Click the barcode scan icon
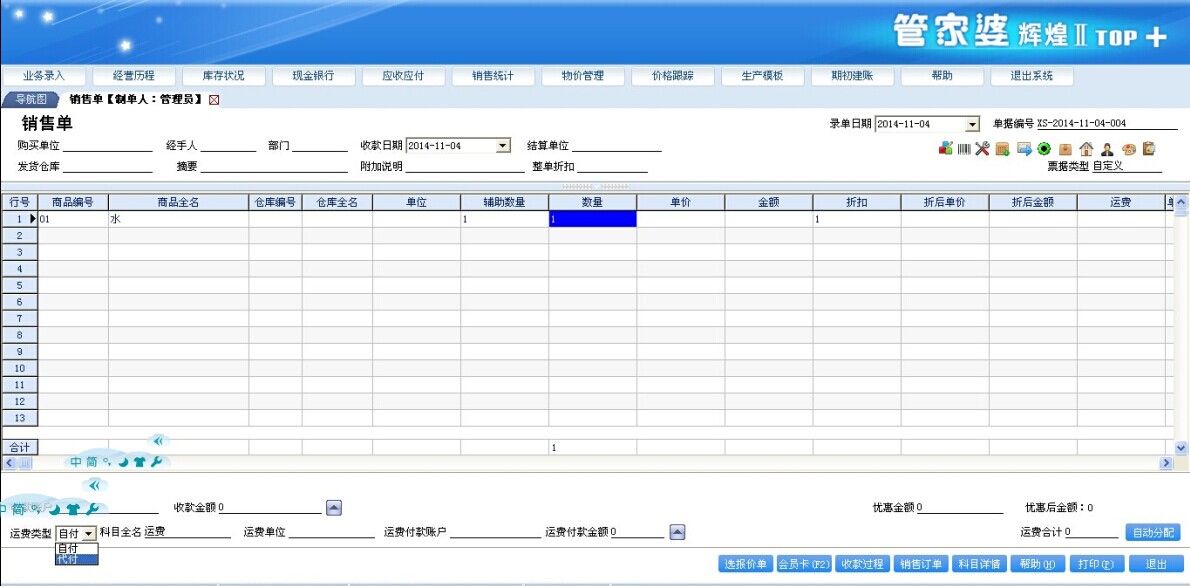Image resolution: width=1190 pixels, height=586 pixels. [x=964, y=149]
